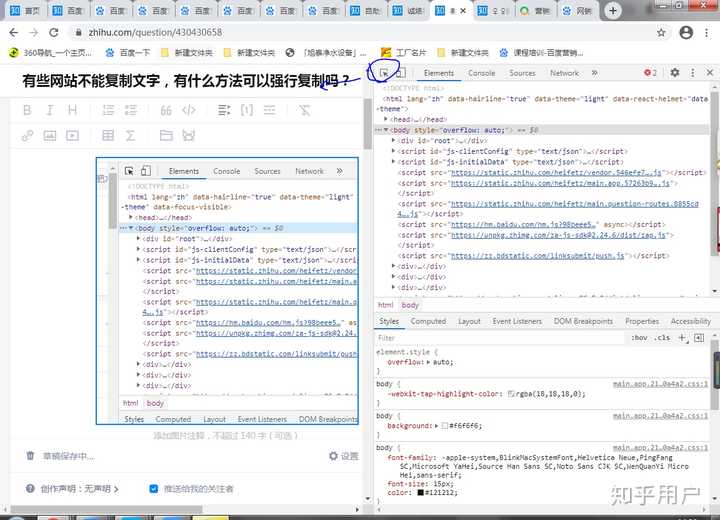Insert a table with the grid icon
Image resolution: width=720 pixels, height=520 pixels.
108,136
